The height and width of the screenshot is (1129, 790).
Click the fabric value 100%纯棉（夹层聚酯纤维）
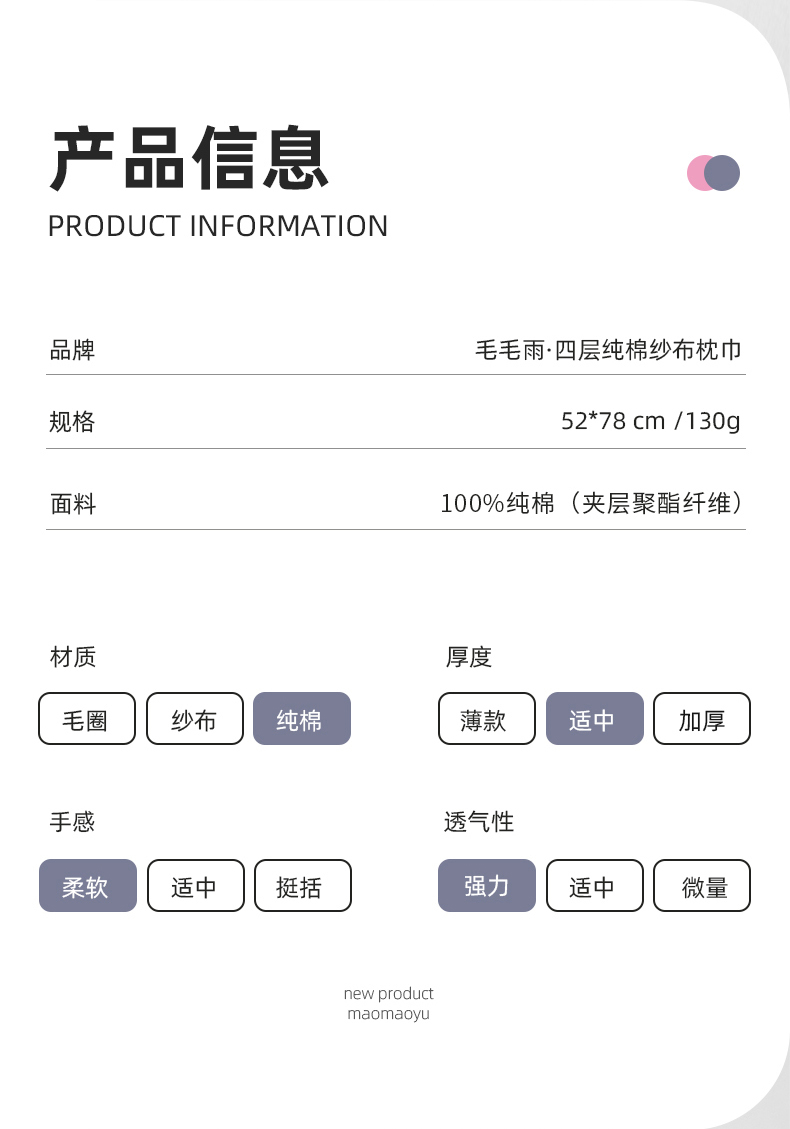[592, 503]
